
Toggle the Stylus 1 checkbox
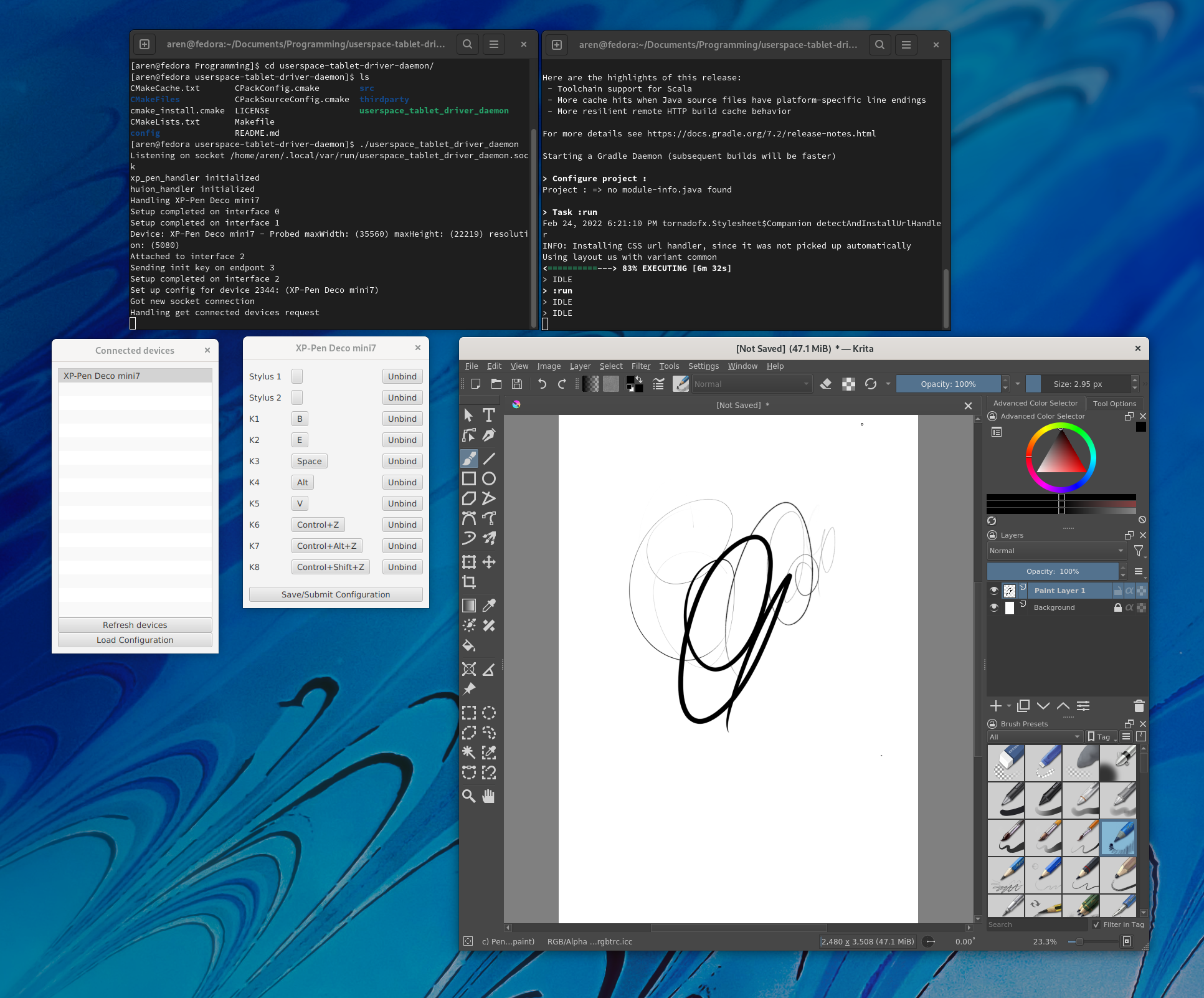pos(296,376)
